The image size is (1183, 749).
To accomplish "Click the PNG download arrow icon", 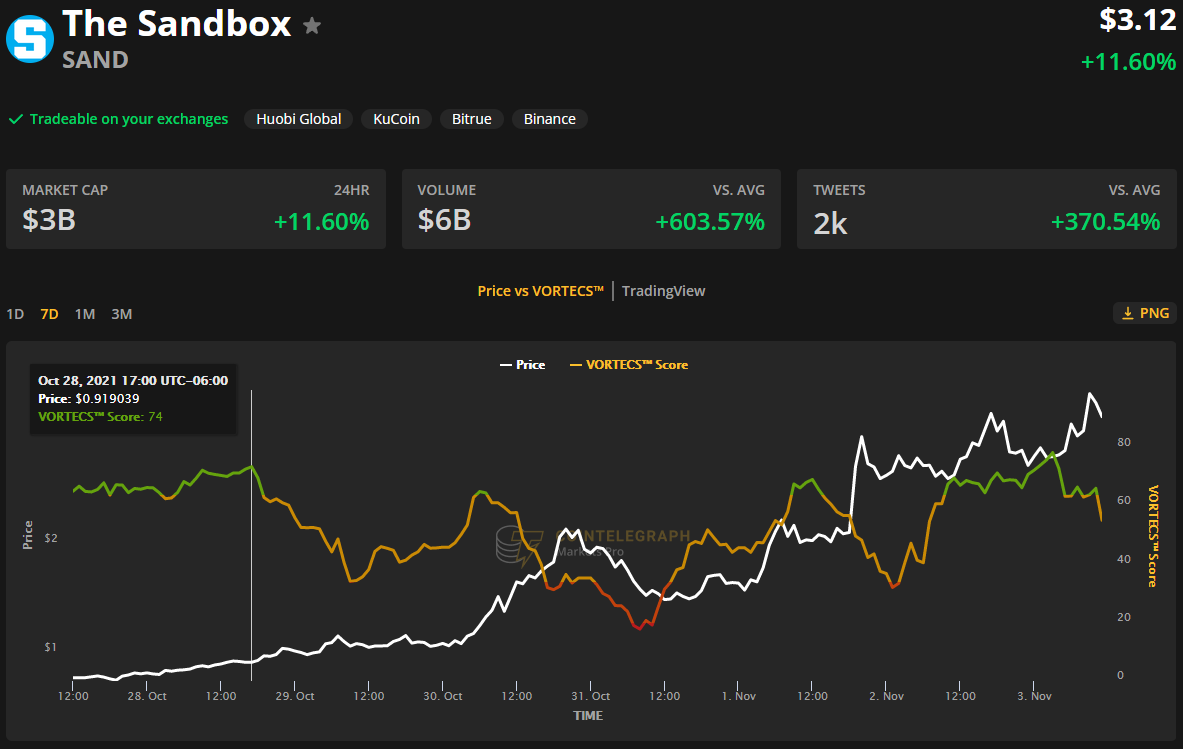I will click(1127, 314).
